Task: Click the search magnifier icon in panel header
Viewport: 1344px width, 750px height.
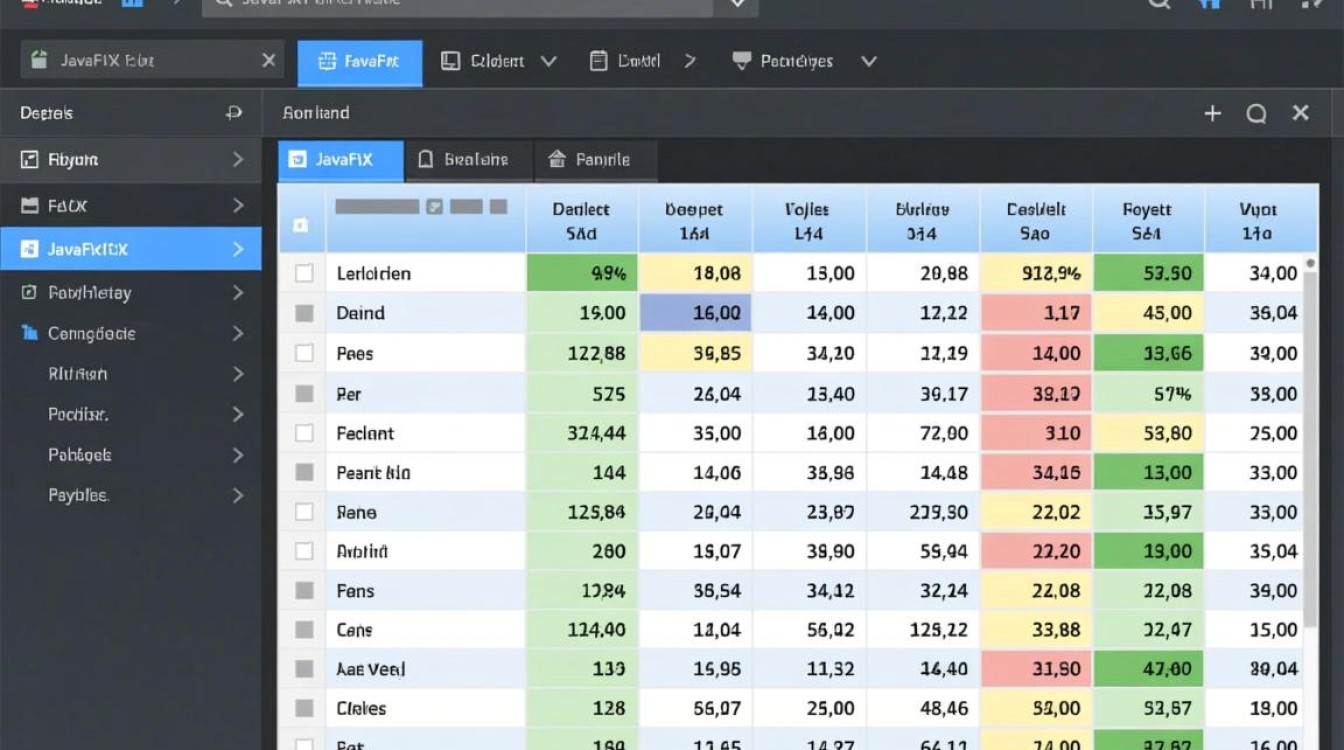Action: pyautogui.click(x=1256, y=114)
